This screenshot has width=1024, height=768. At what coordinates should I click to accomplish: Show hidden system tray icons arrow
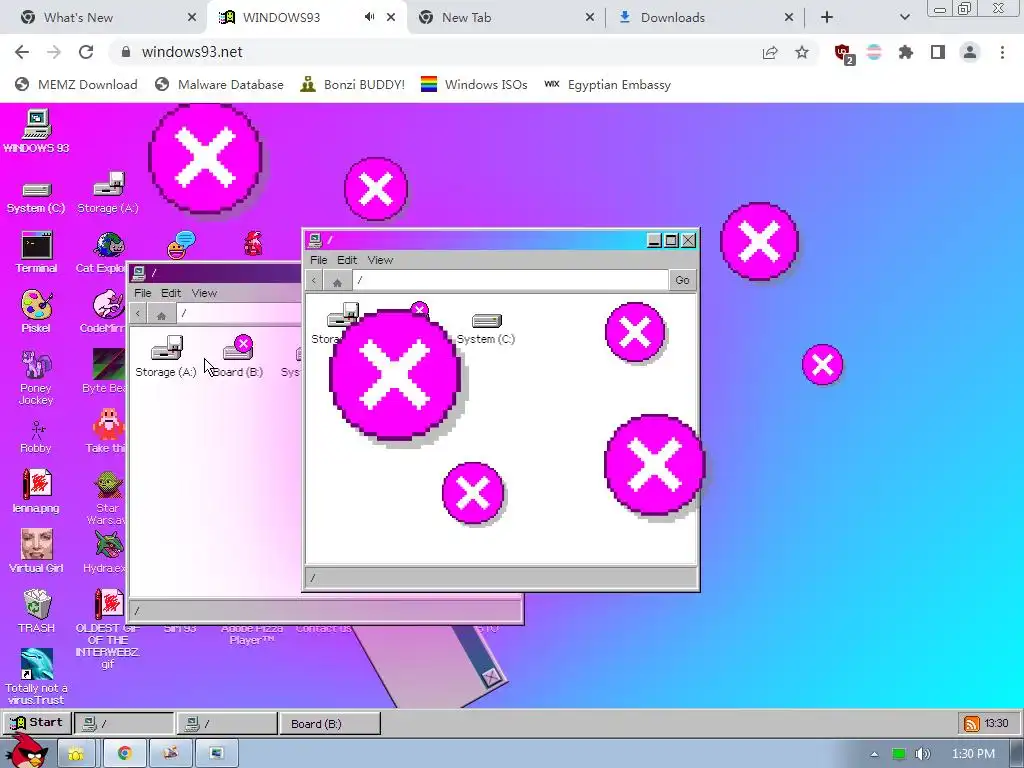(874, 754)
